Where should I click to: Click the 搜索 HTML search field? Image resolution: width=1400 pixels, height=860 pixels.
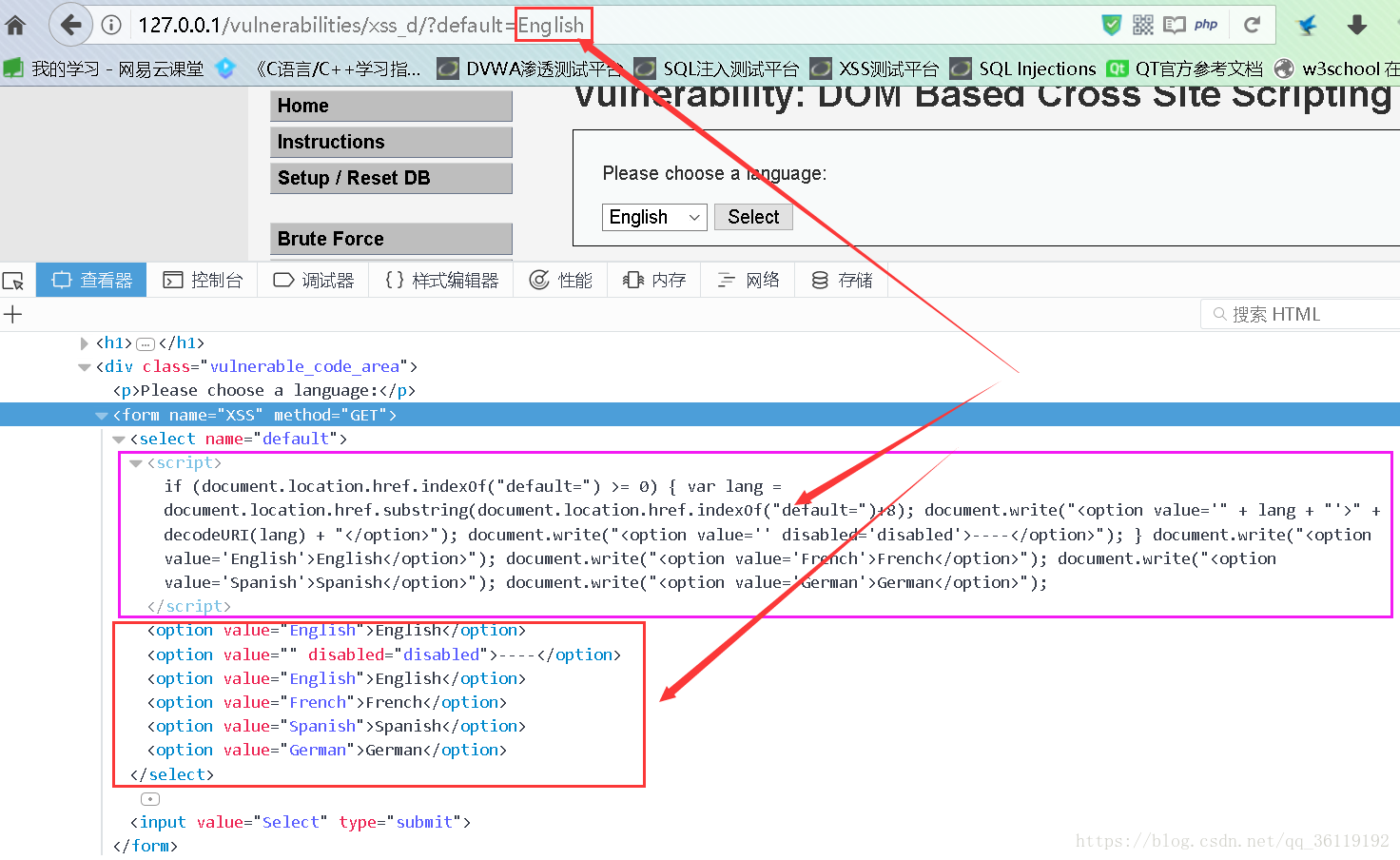[1300, 314]
